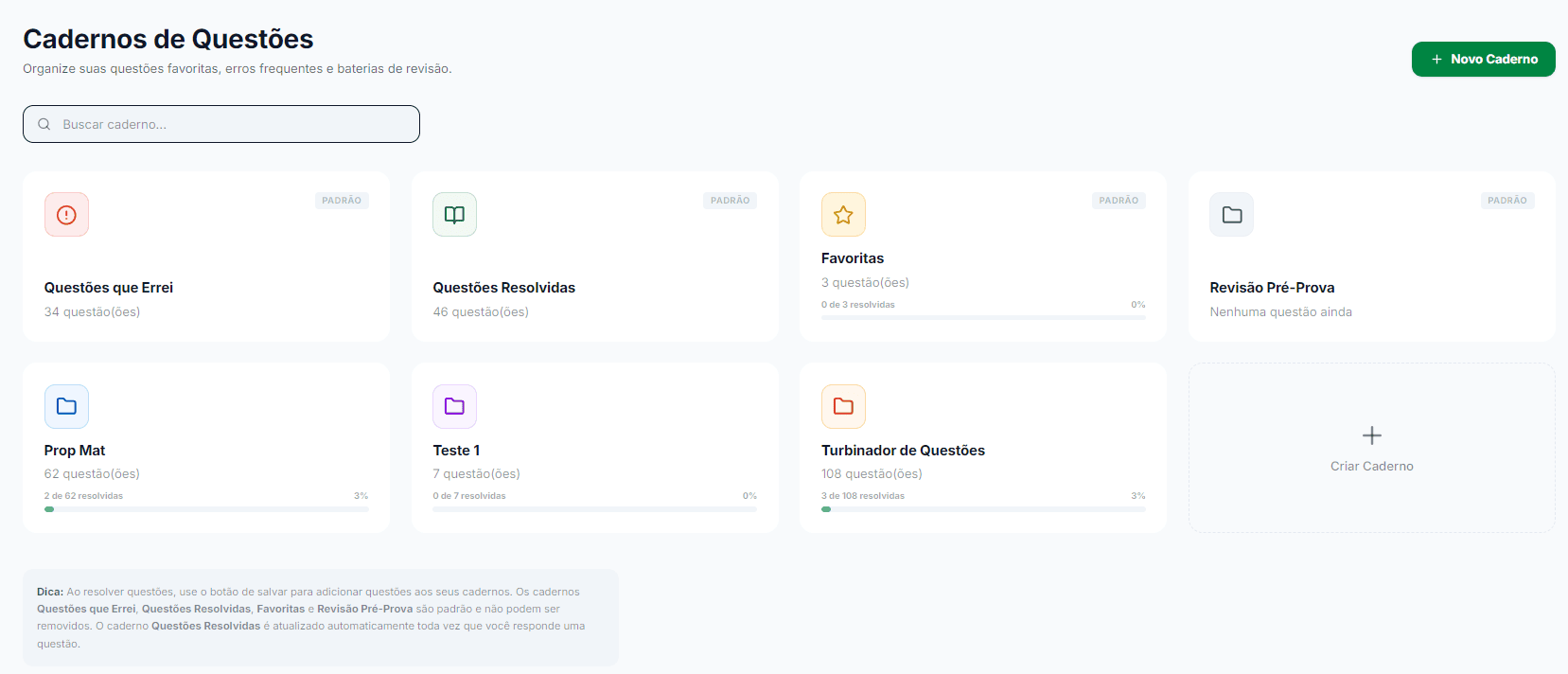The height and width of the screenshot is (674, 1568).
Task: Click the '3 de 108 resolvidas' text
Action: [863, 496]
